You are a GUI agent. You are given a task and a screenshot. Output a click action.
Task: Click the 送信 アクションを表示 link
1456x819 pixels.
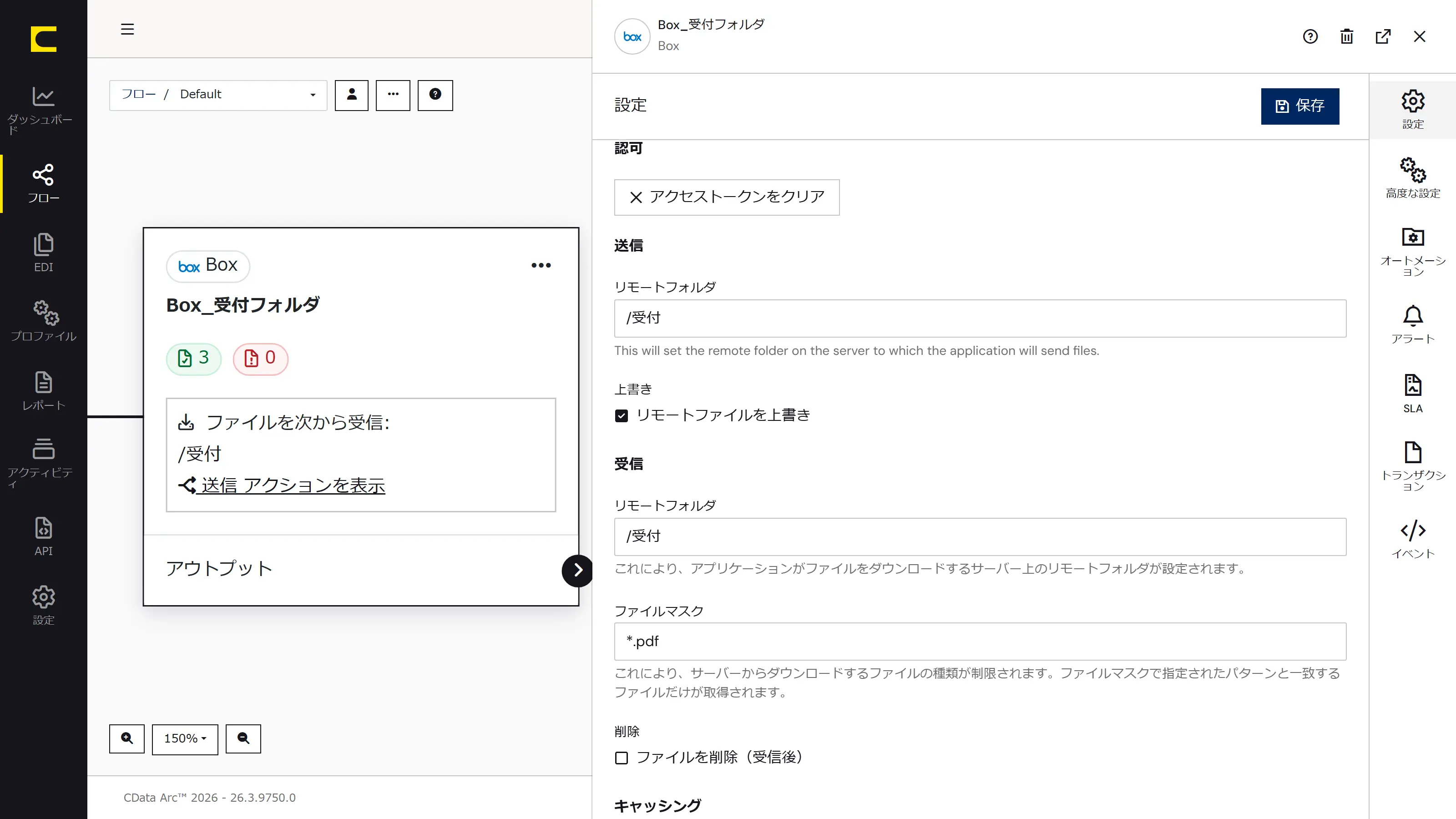pos(282,485)
